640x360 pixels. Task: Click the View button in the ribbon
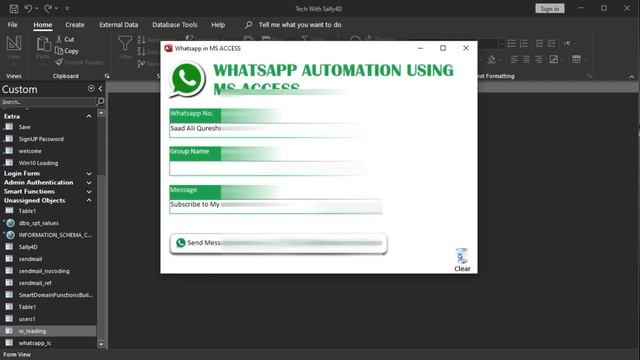point(13,50)
